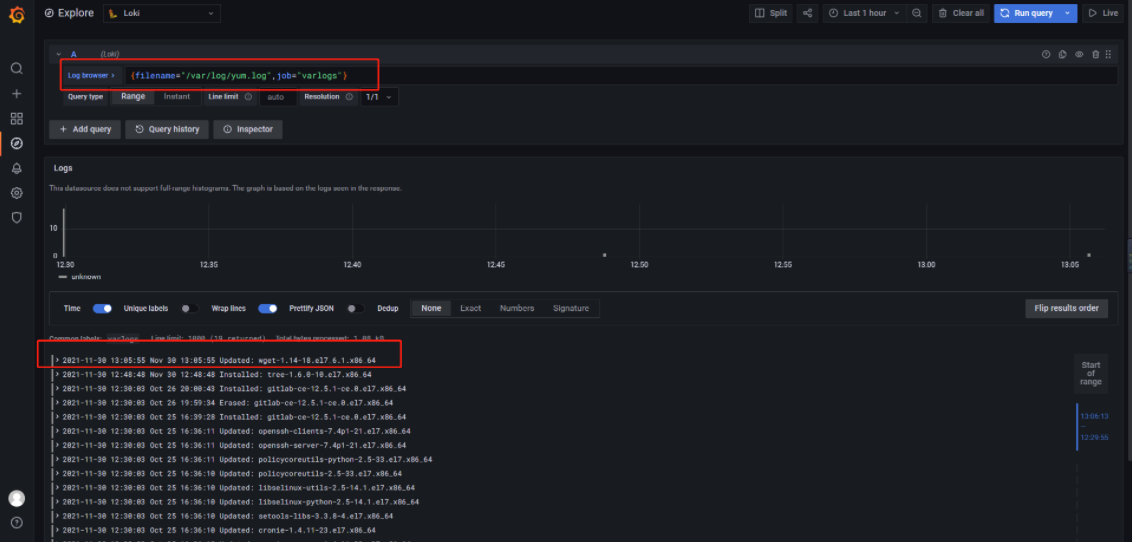Open the Loki datasource dropdown
The height and width of the screenshot is (542, 1132).
click(162, 13)
